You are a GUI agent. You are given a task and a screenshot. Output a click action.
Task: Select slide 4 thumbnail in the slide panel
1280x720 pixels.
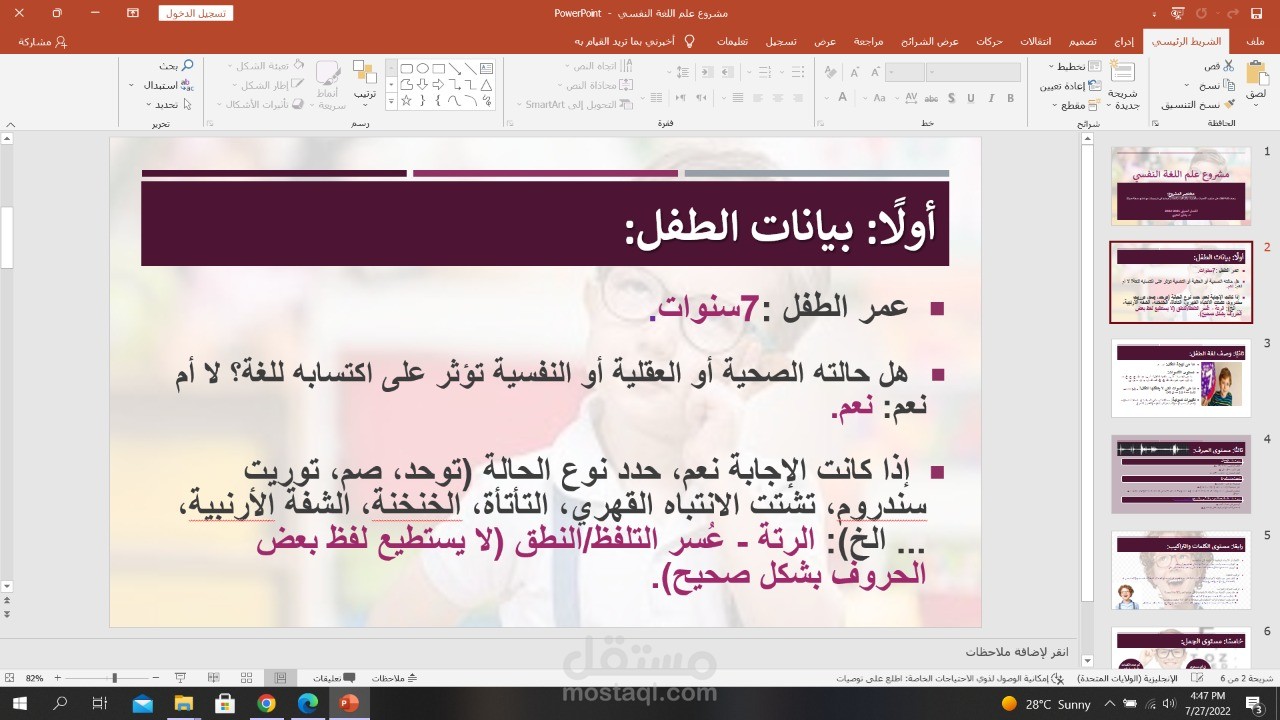(x=1181, y=474)
